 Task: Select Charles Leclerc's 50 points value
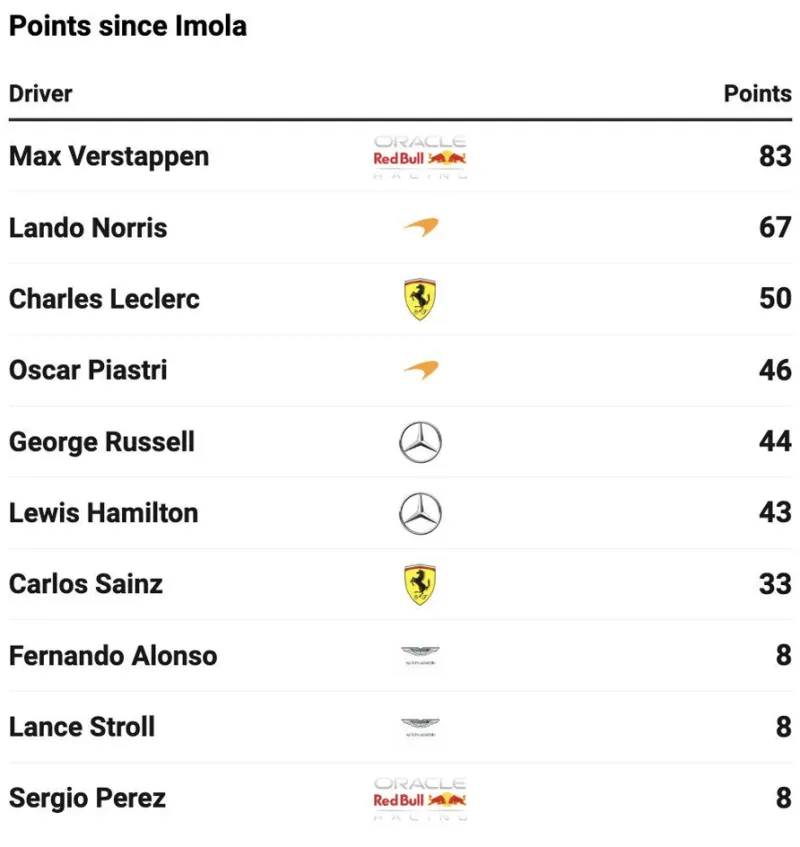[x=775, y=299]
